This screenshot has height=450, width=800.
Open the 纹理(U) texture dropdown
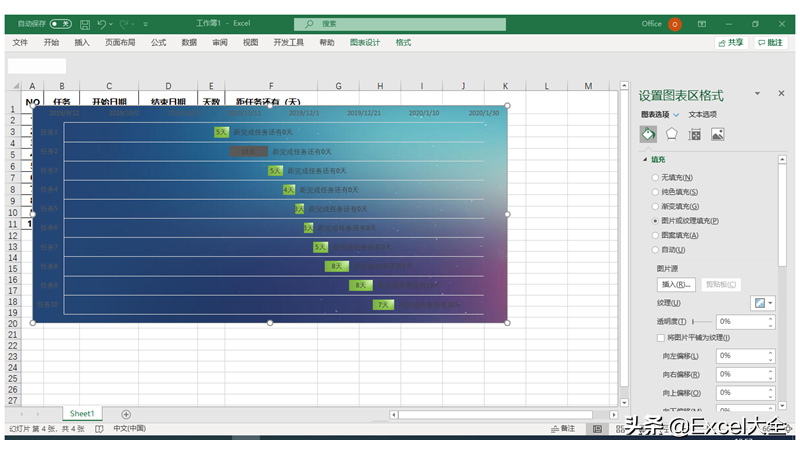click(x=763, y=303)
